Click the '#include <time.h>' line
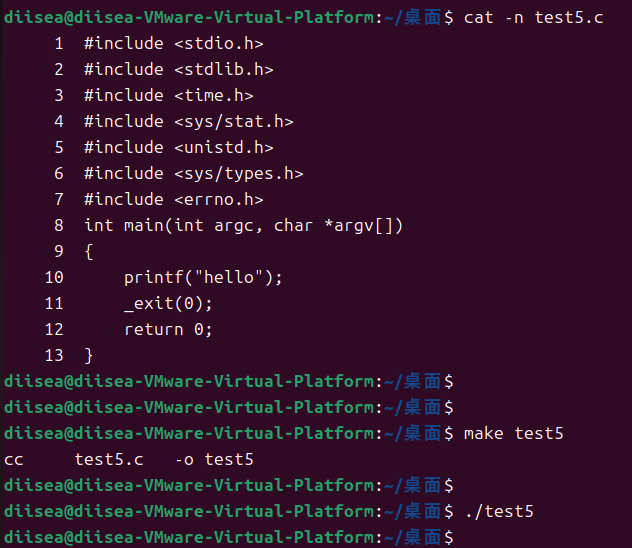 tap(168, 95)
